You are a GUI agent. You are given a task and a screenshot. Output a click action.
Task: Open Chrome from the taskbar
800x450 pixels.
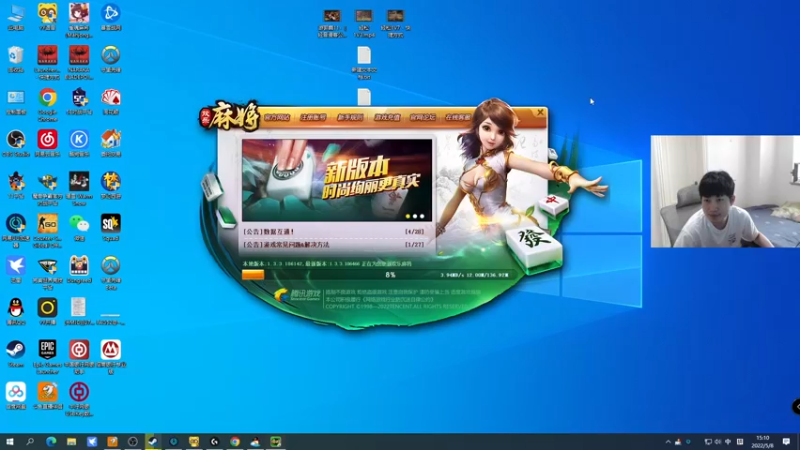point(235,441)
